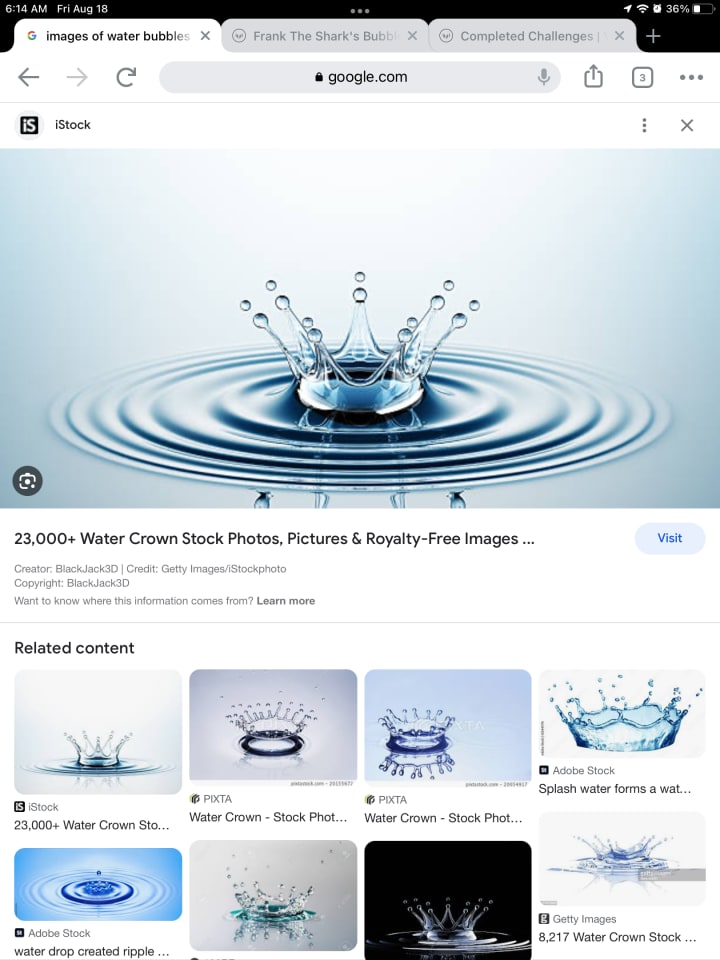Screen dimensions: 720x960
Task: Open the share sheet icon
Action: [x=593, y=77]
